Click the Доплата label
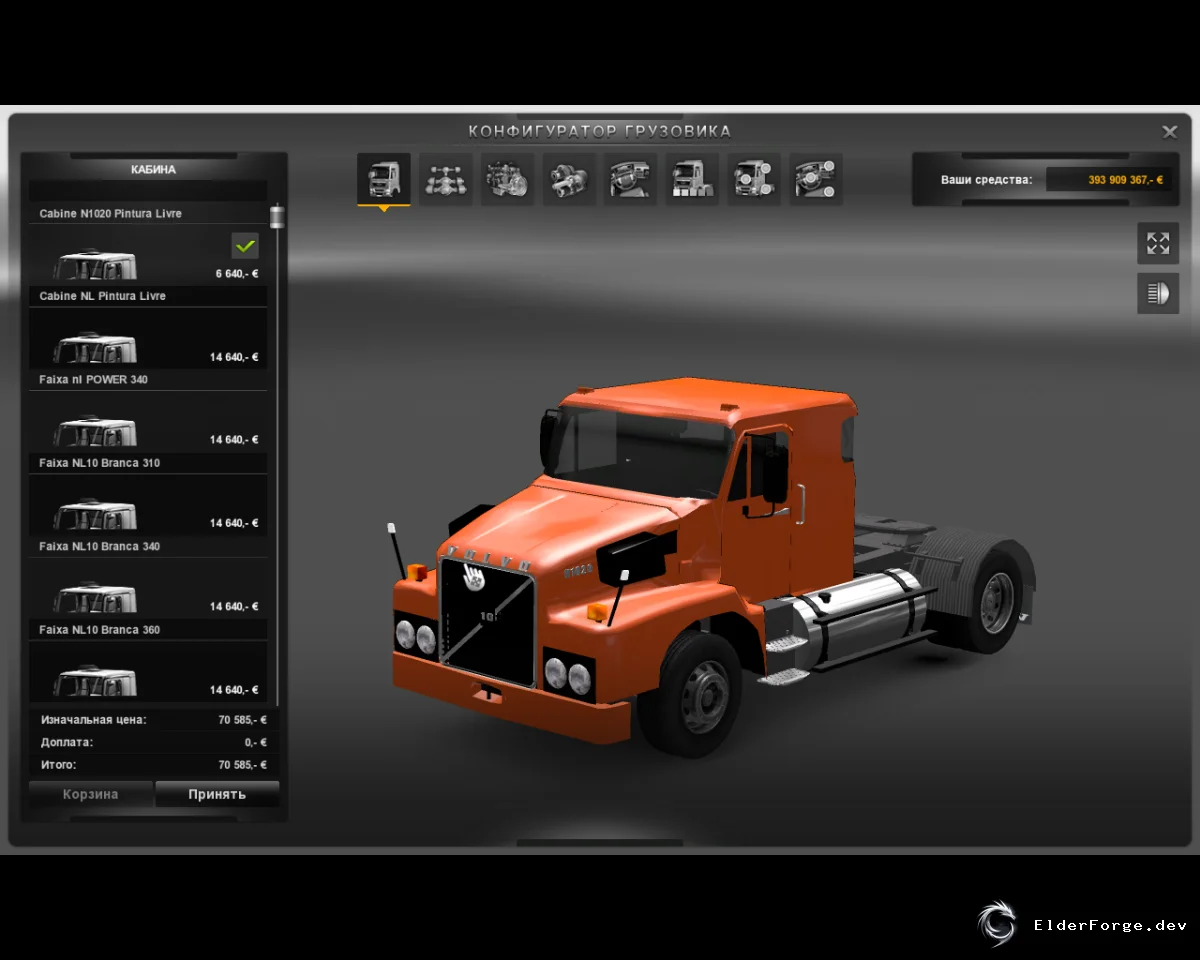The height and width of the screenshot is (960, 1200). [x=67, y=742]
